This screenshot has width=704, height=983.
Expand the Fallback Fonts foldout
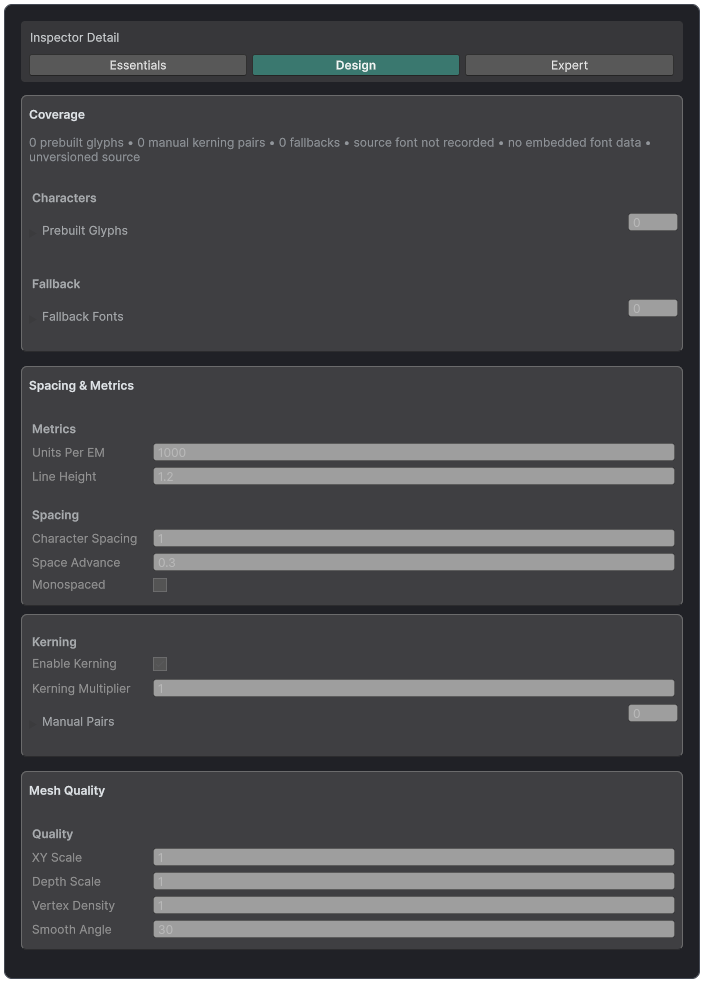pyautogui.click(x=33, y=318)
